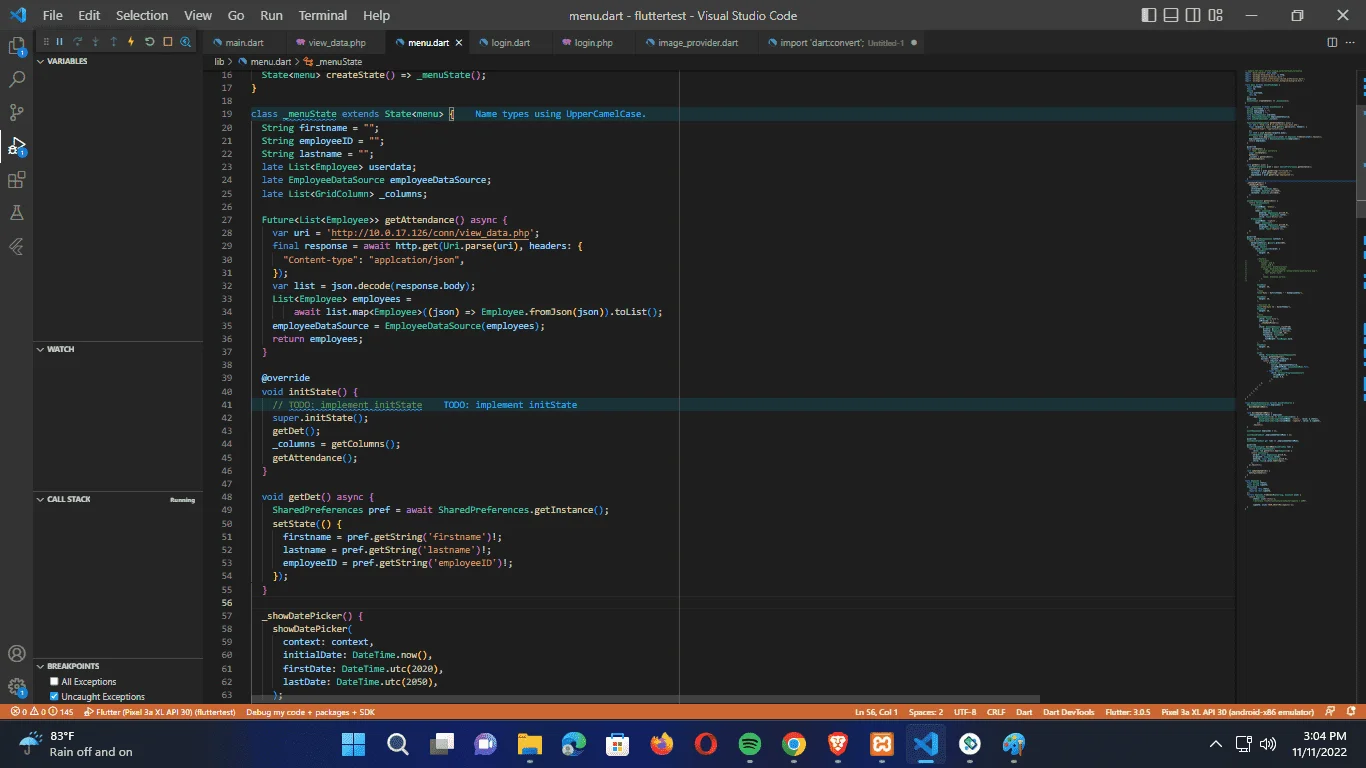The image size is (1366, 768).
Task: Change encoding via UTF-8 status item
Action: pyautogui.click(x=965, y=712)
